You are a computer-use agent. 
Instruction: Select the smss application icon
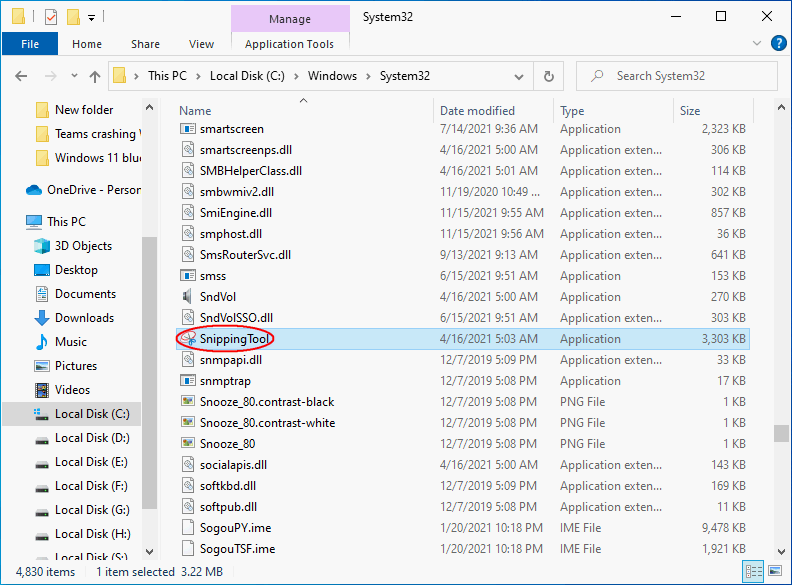tap(188, 276)
